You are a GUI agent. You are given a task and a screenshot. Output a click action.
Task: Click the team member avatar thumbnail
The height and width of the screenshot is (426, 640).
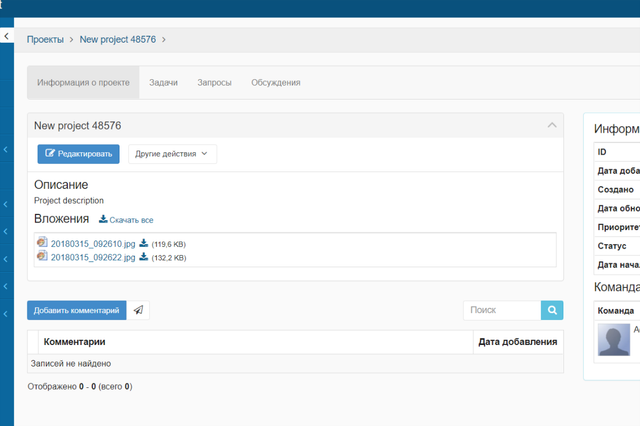[614, 339]
